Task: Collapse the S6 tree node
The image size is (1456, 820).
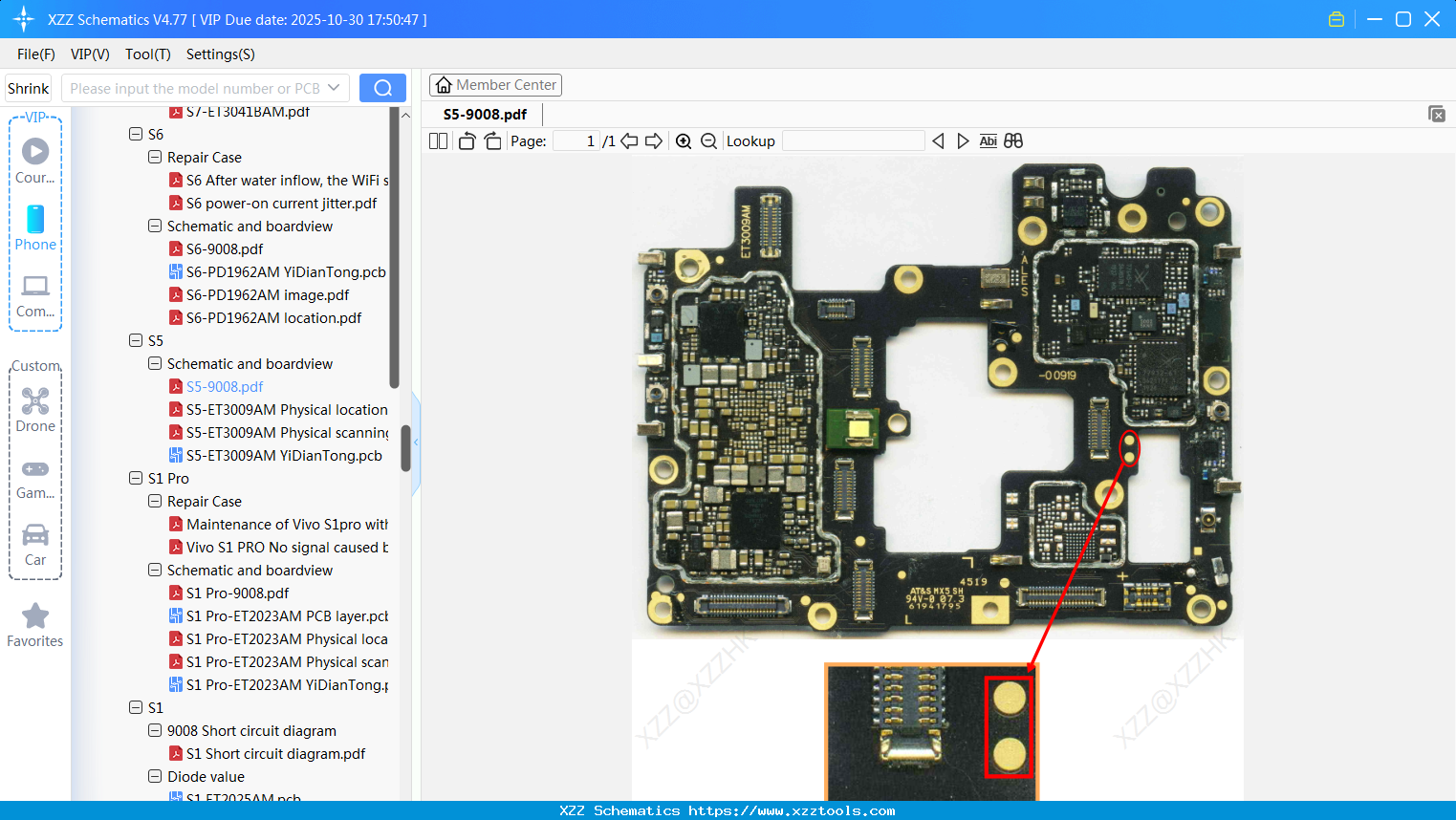Action: point(136,135)
